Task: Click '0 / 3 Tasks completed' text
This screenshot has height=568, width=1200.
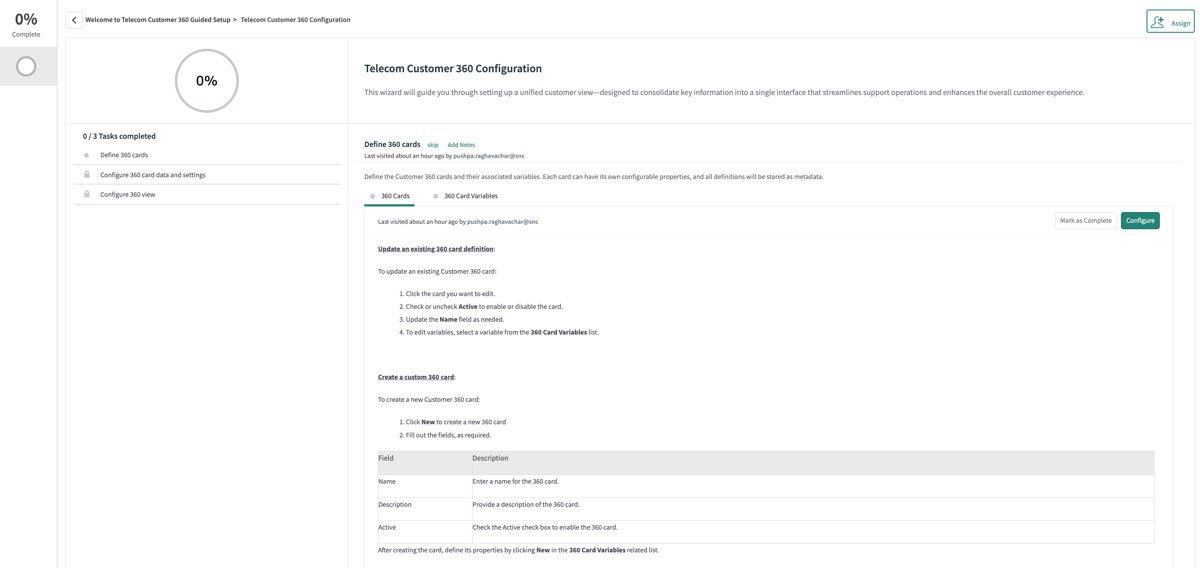Action: tap(119, 136)
